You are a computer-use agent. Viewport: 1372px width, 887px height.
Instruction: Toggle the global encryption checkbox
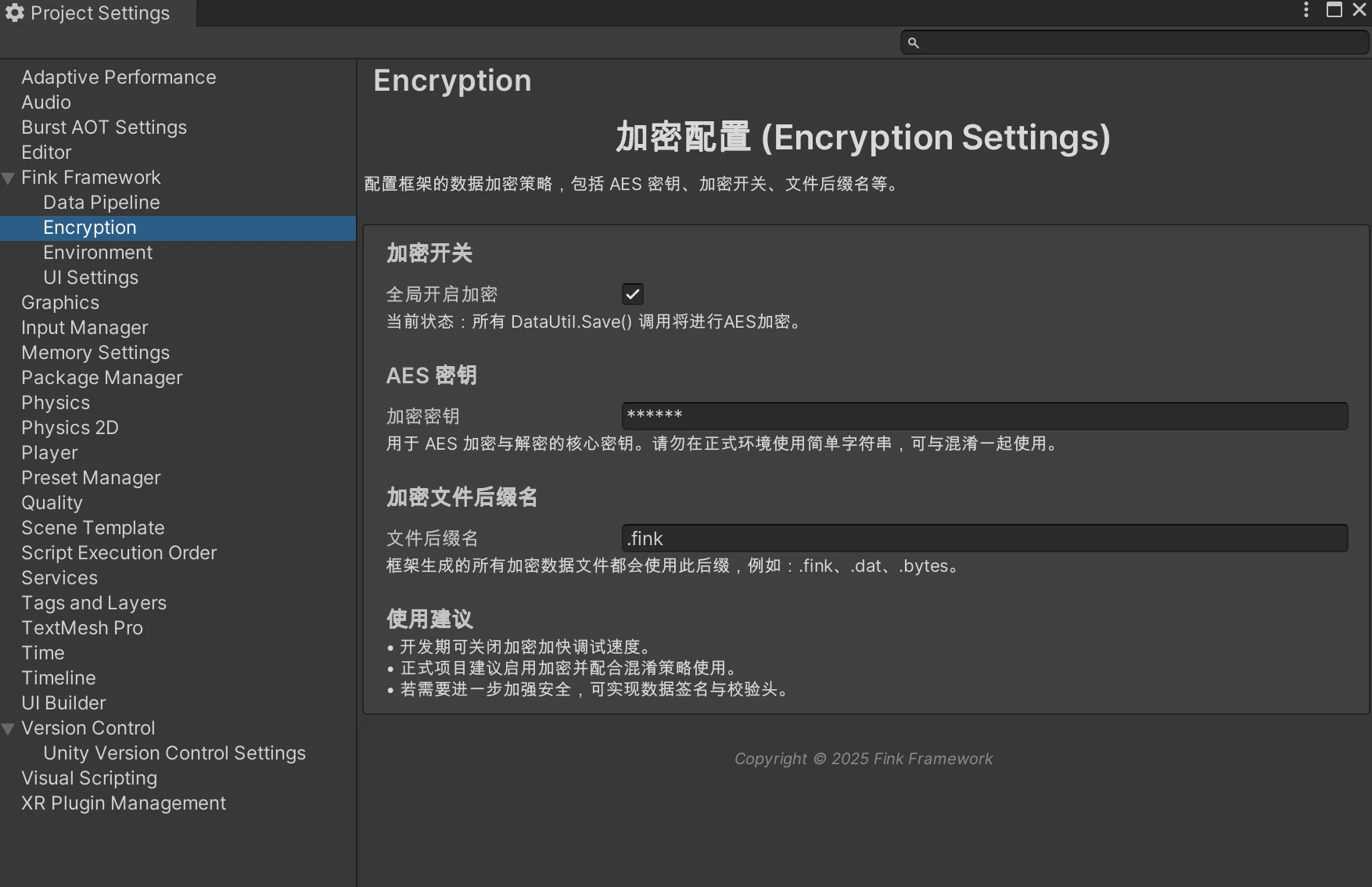pyautogui.click(x=632, y=294)
